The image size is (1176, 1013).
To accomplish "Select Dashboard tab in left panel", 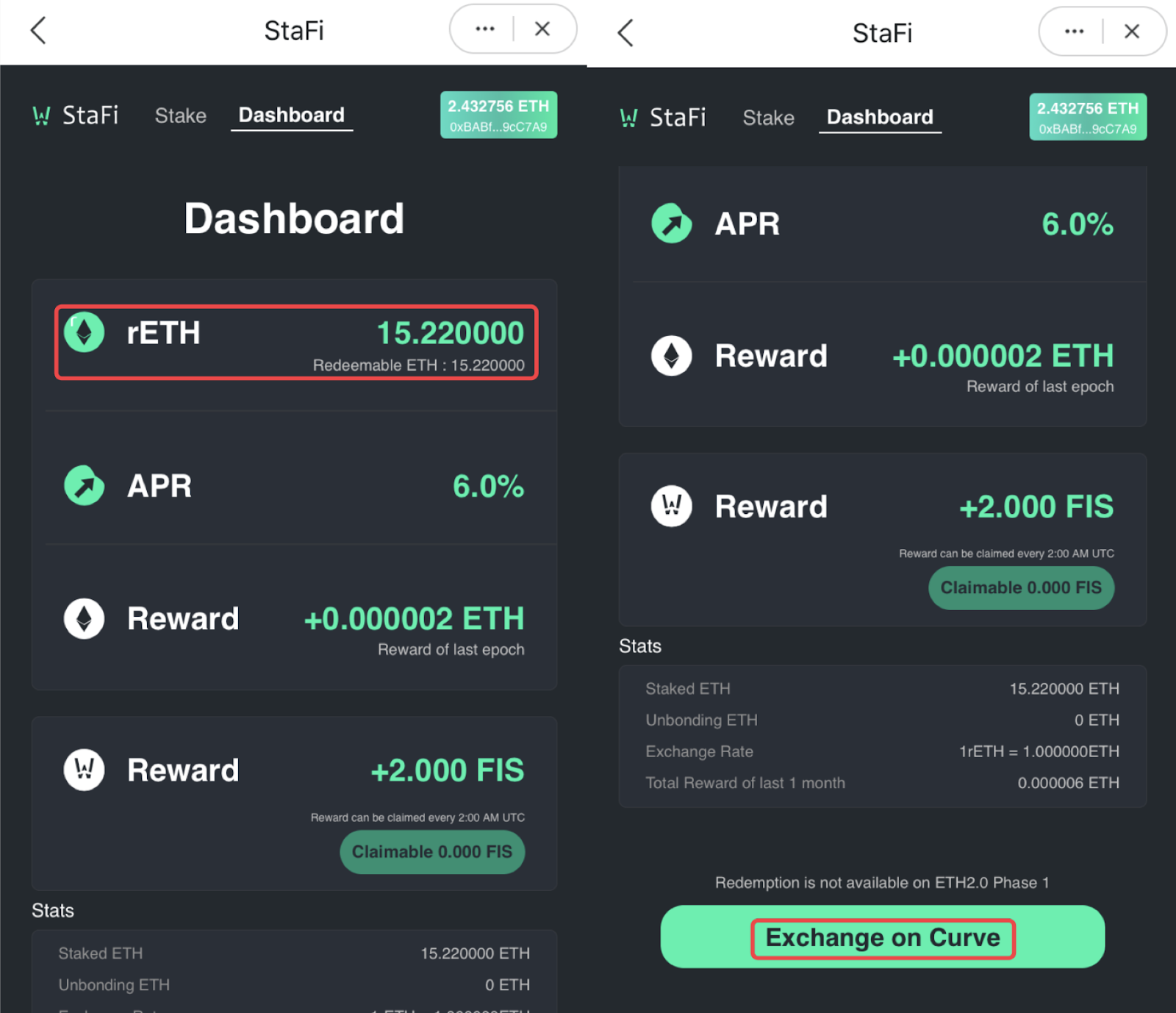I will point(292,115).
